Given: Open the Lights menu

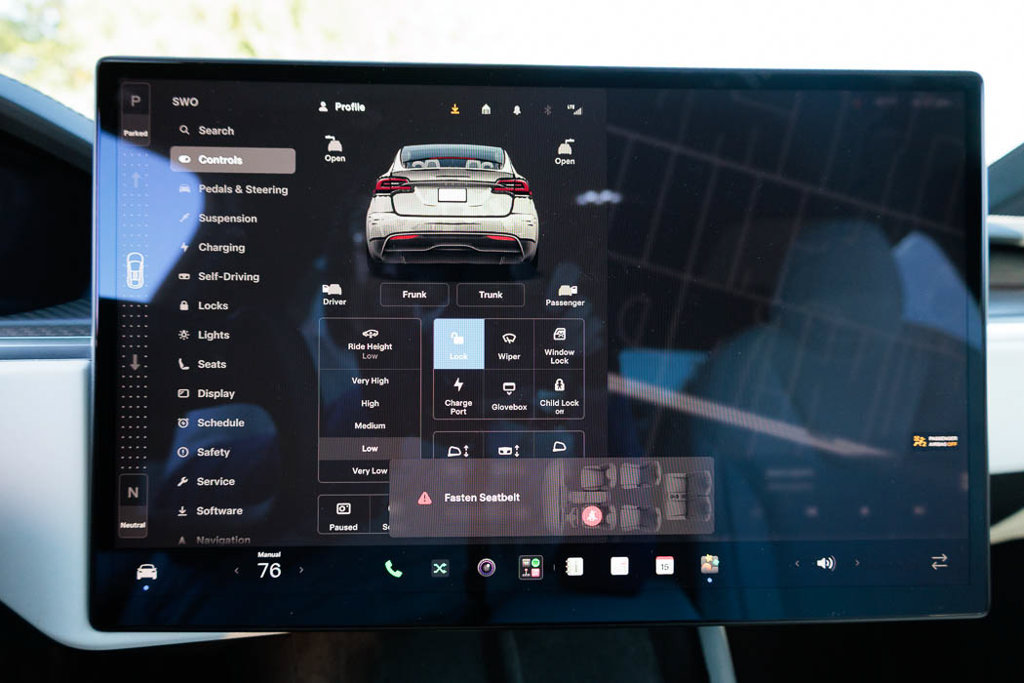Looking at the screenshot, I should tap(204, 335).
